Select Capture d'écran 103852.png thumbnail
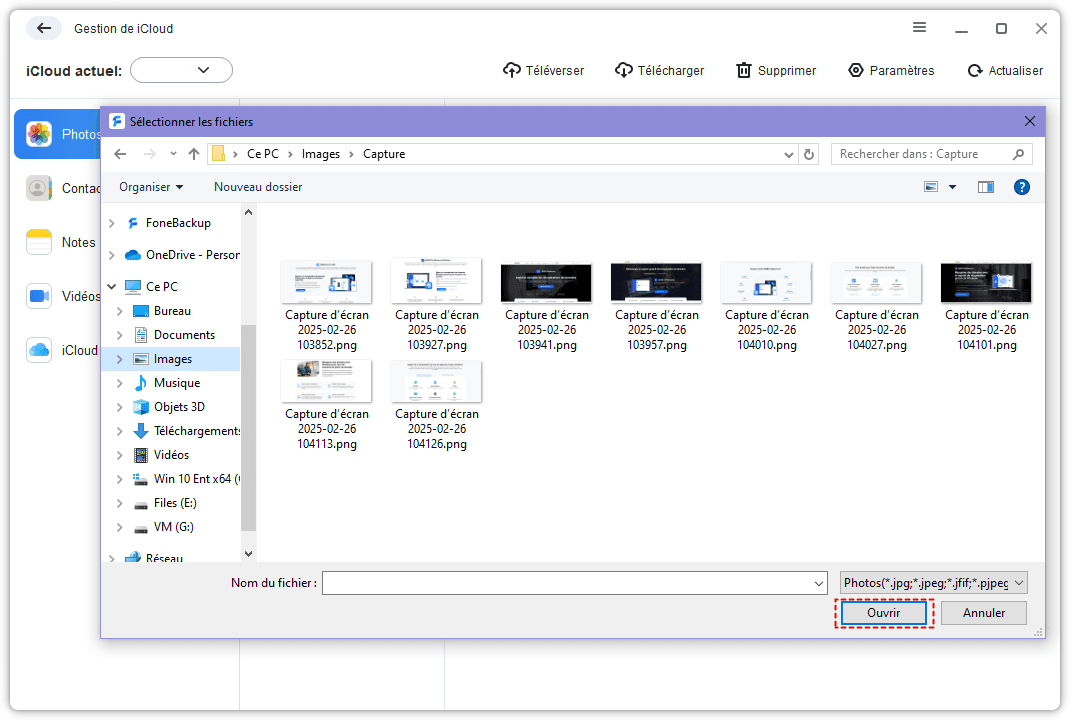This screenshot has width=1070, height=720. (326, 281)
